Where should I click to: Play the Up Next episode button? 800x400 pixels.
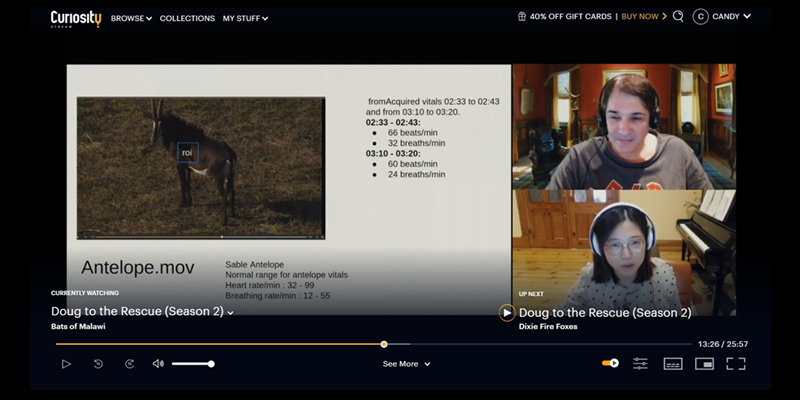507,313
